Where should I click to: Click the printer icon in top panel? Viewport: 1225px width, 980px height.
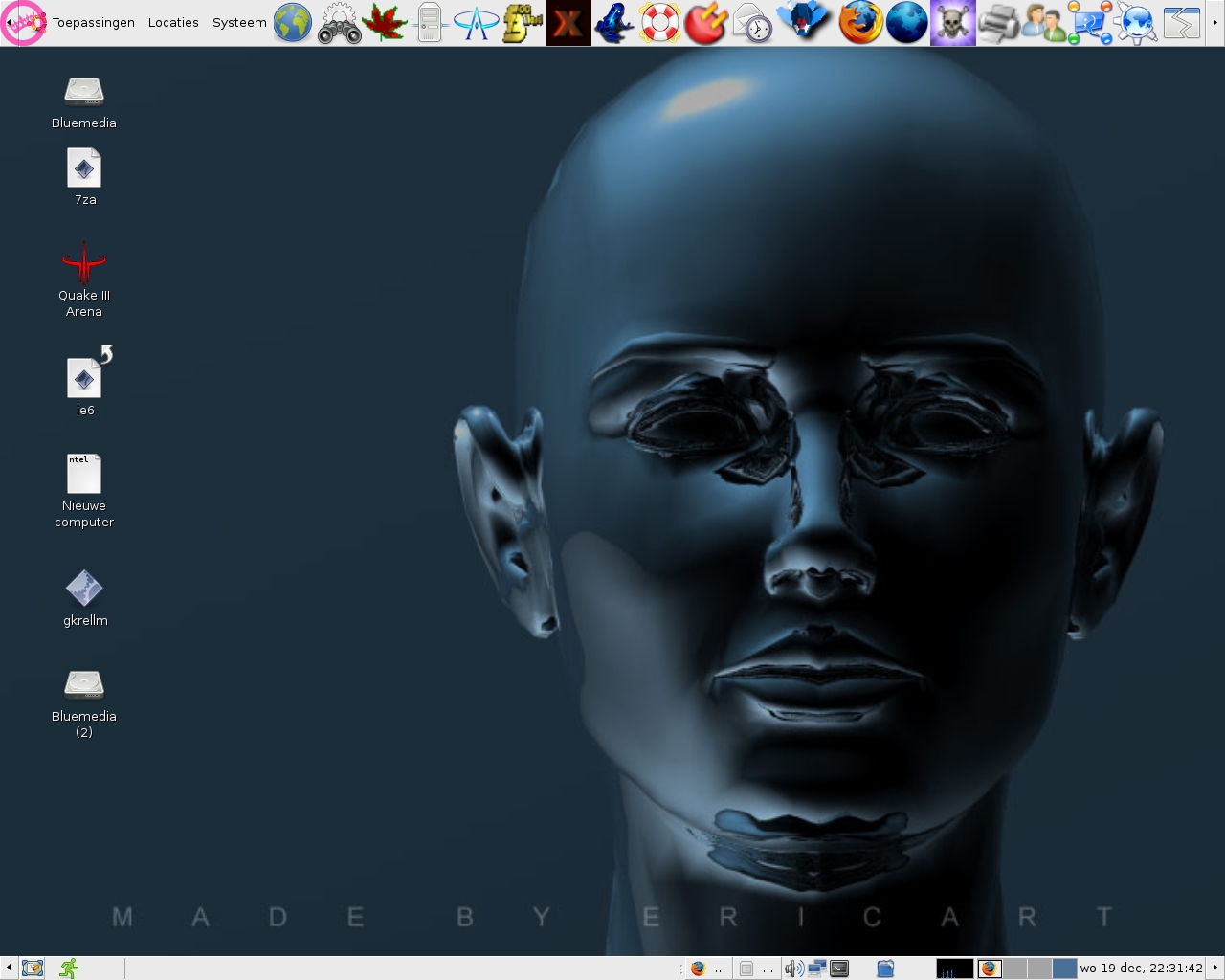(x=997, y=23)
